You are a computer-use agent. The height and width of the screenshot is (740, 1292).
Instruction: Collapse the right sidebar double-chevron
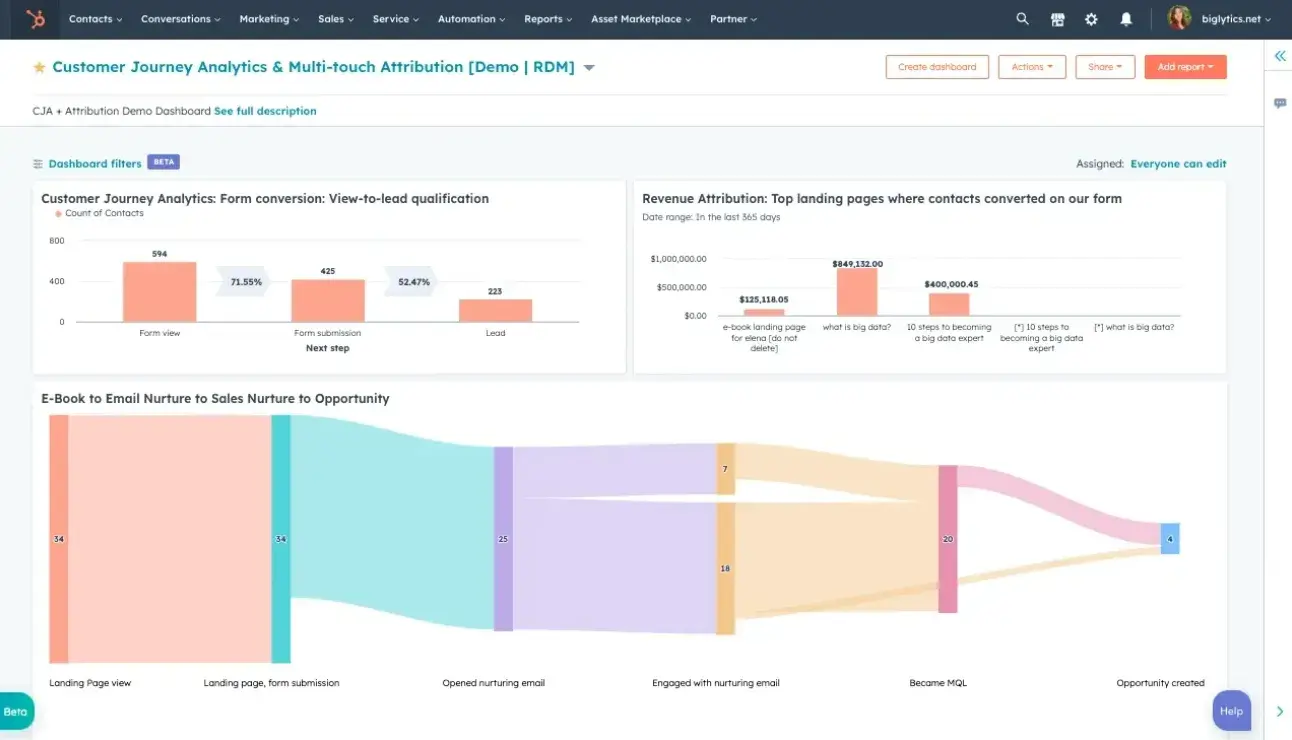(1279, 57)
